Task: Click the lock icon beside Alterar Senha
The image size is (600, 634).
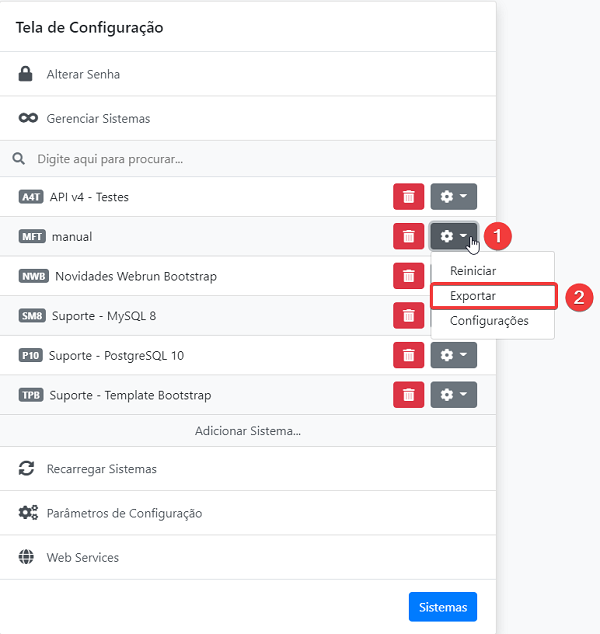Action: (27, 74)
